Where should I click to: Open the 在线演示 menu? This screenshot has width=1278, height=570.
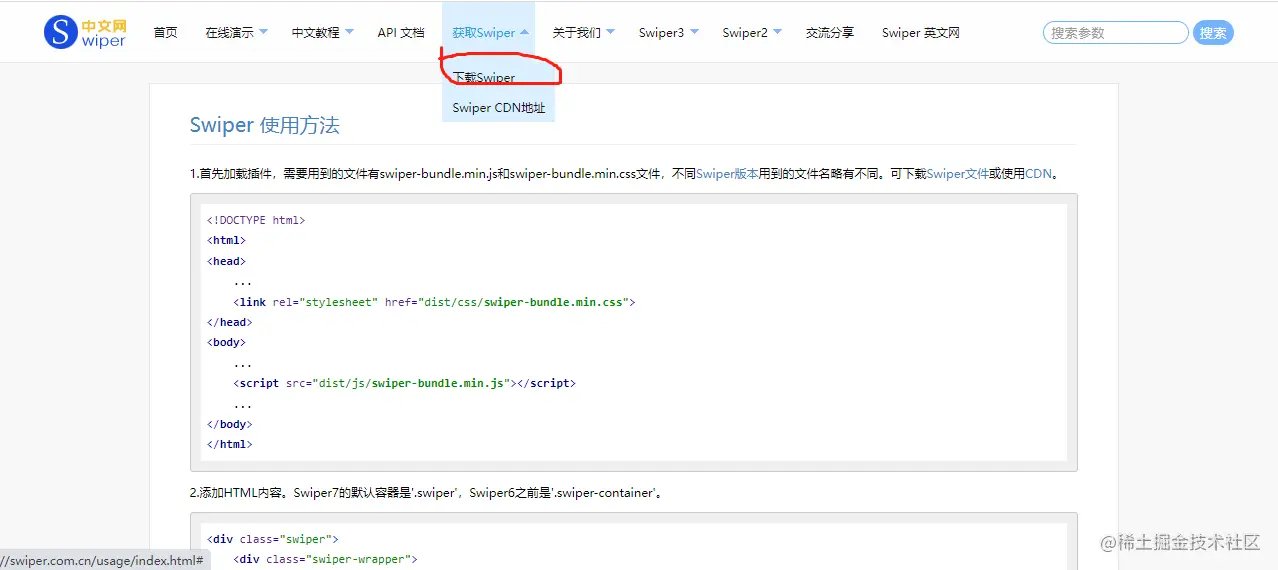pos(229,33)
